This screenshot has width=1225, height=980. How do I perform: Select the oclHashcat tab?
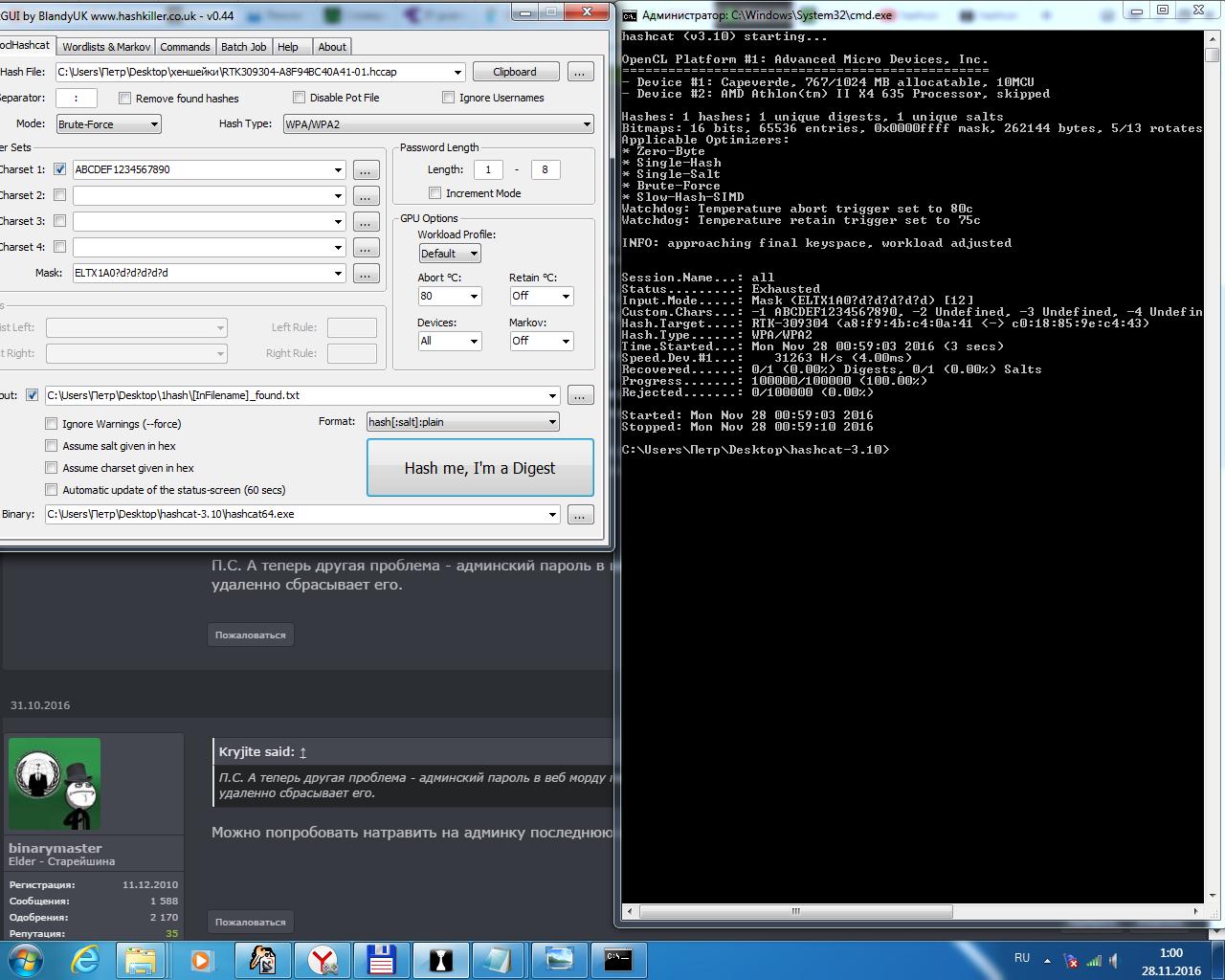(x=26, y=45)
